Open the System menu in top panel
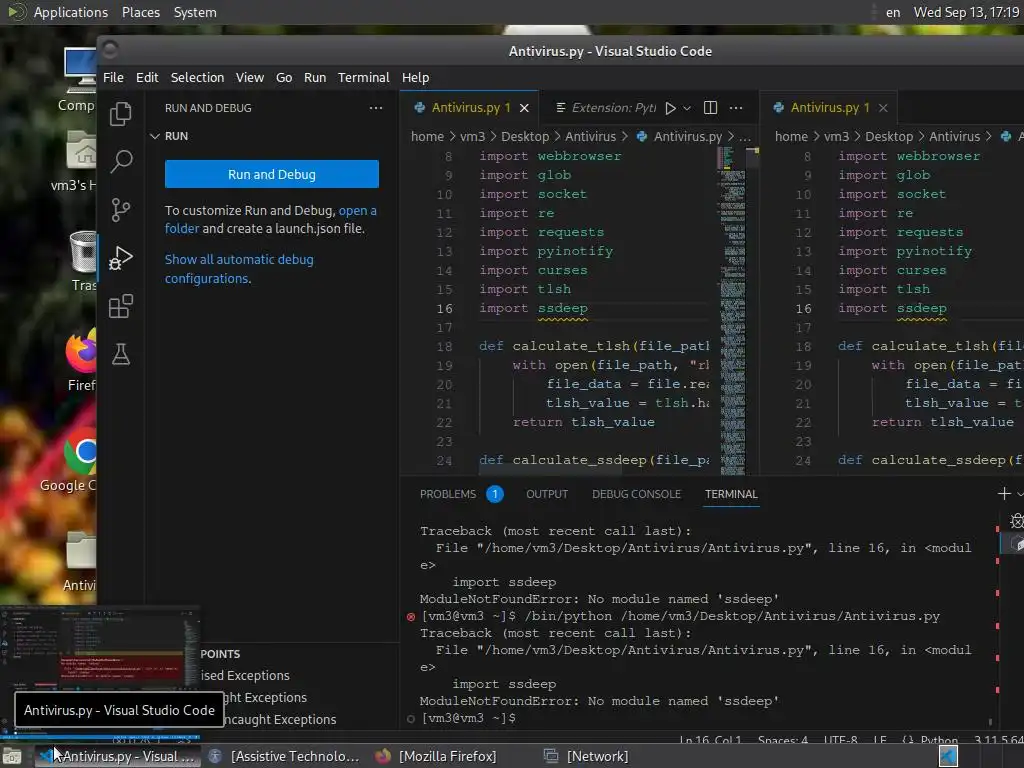 195,12
